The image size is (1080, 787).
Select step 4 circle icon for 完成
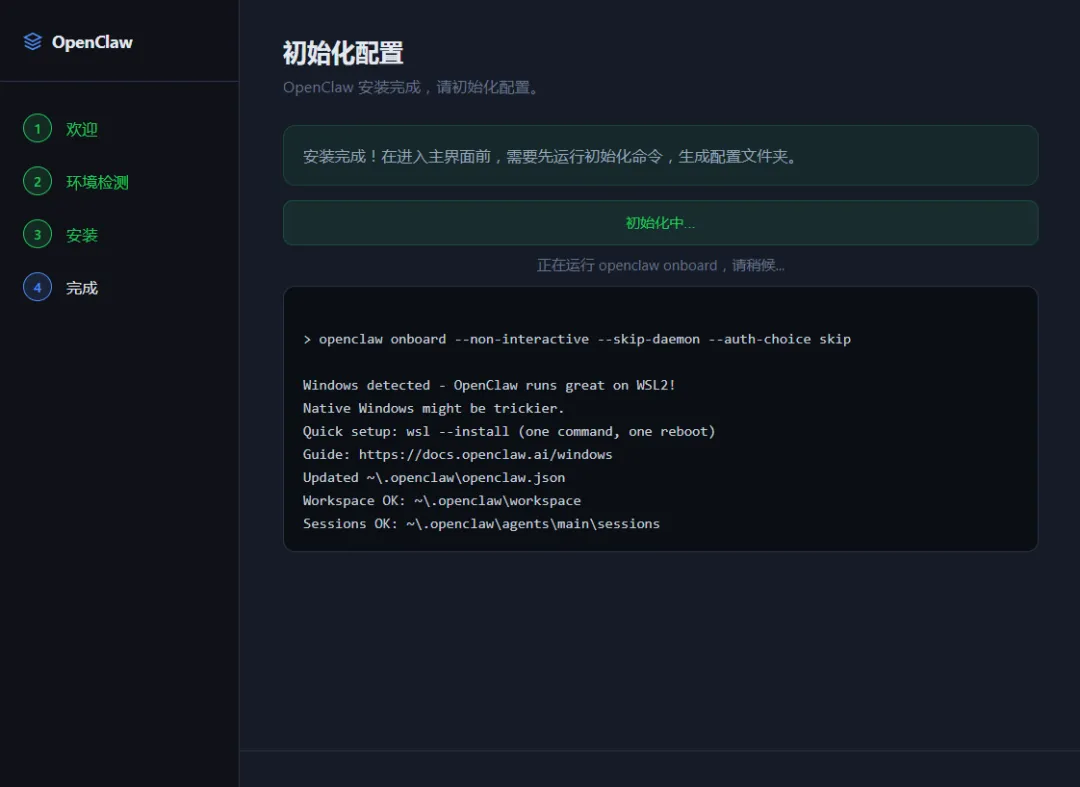37,287
